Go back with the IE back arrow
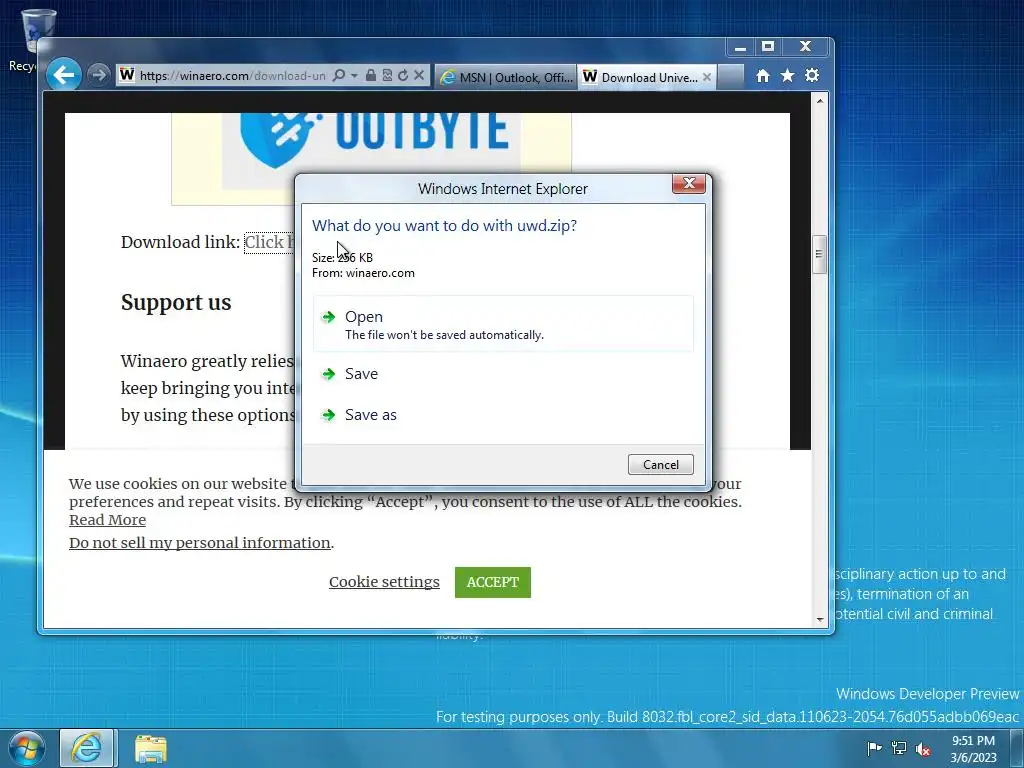Screen dimensions: 1024x768 pos(63,75)
